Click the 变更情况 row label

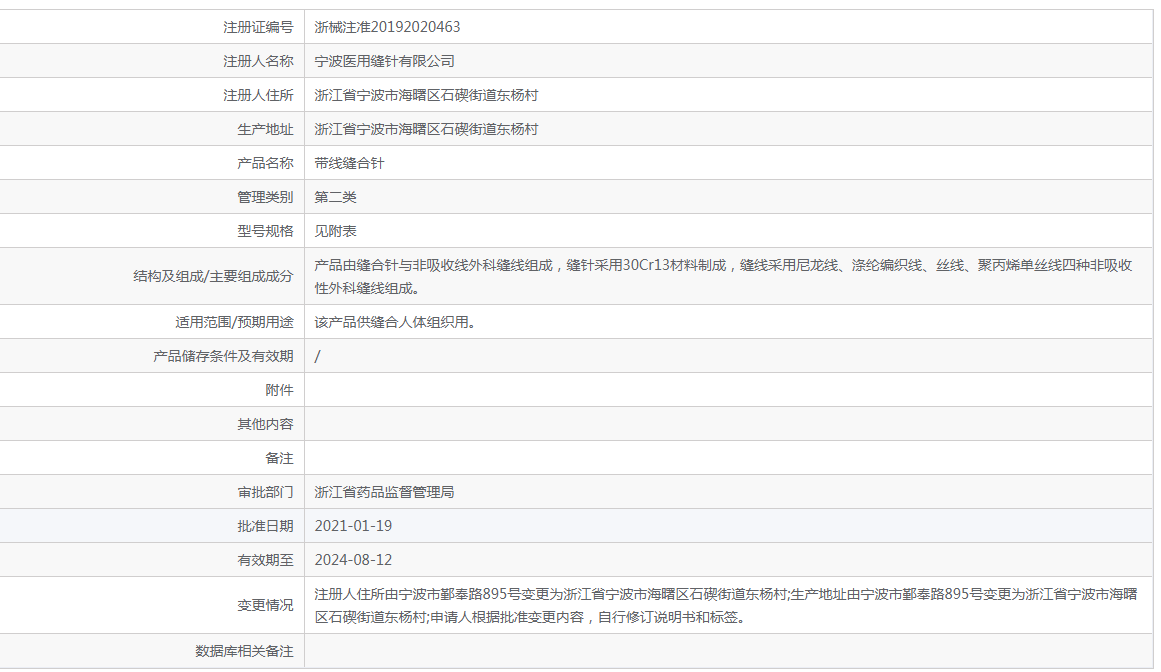(x=265, y=605)
